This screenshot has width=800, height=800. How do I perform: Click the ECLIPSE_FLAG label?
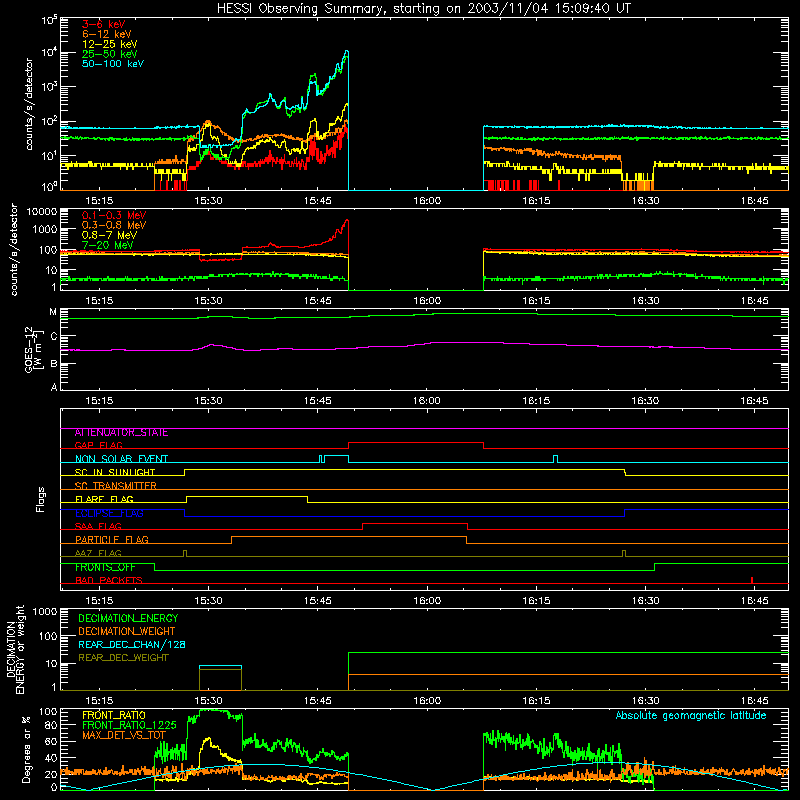pyautogui.click(x=109, y=513)
